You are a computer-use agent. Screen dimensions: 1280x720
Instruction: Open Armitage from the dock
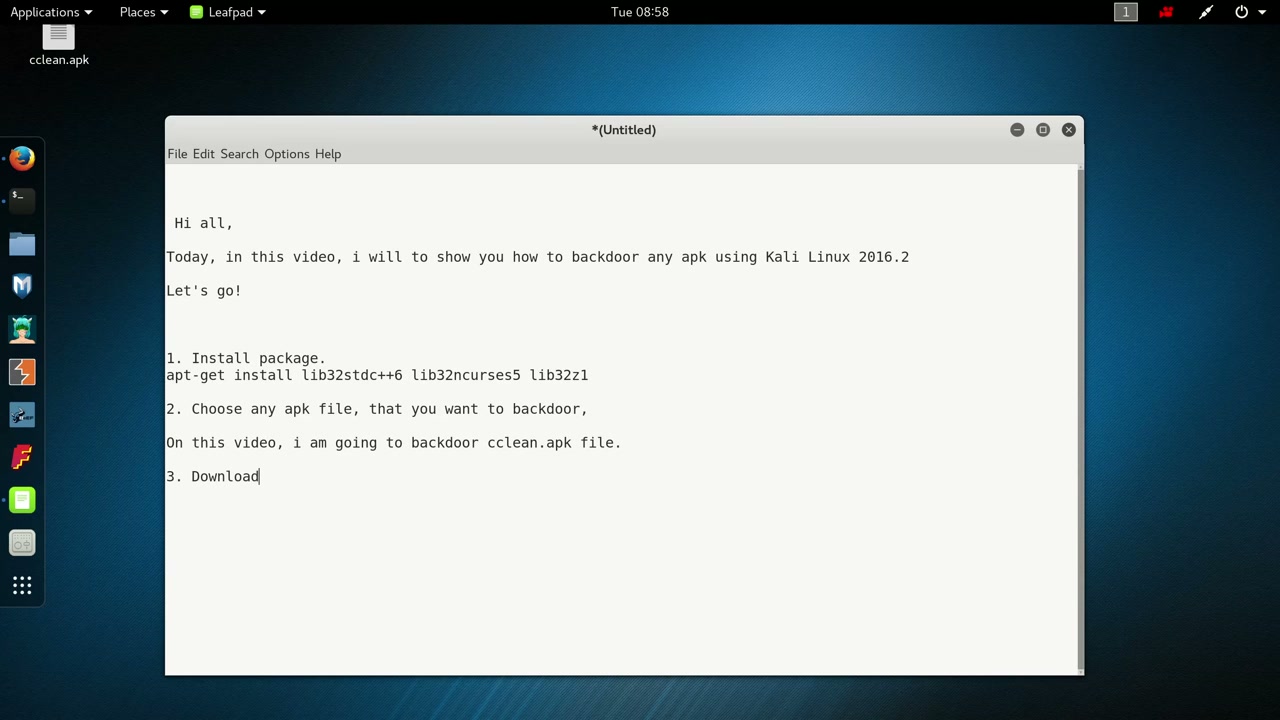22,329
